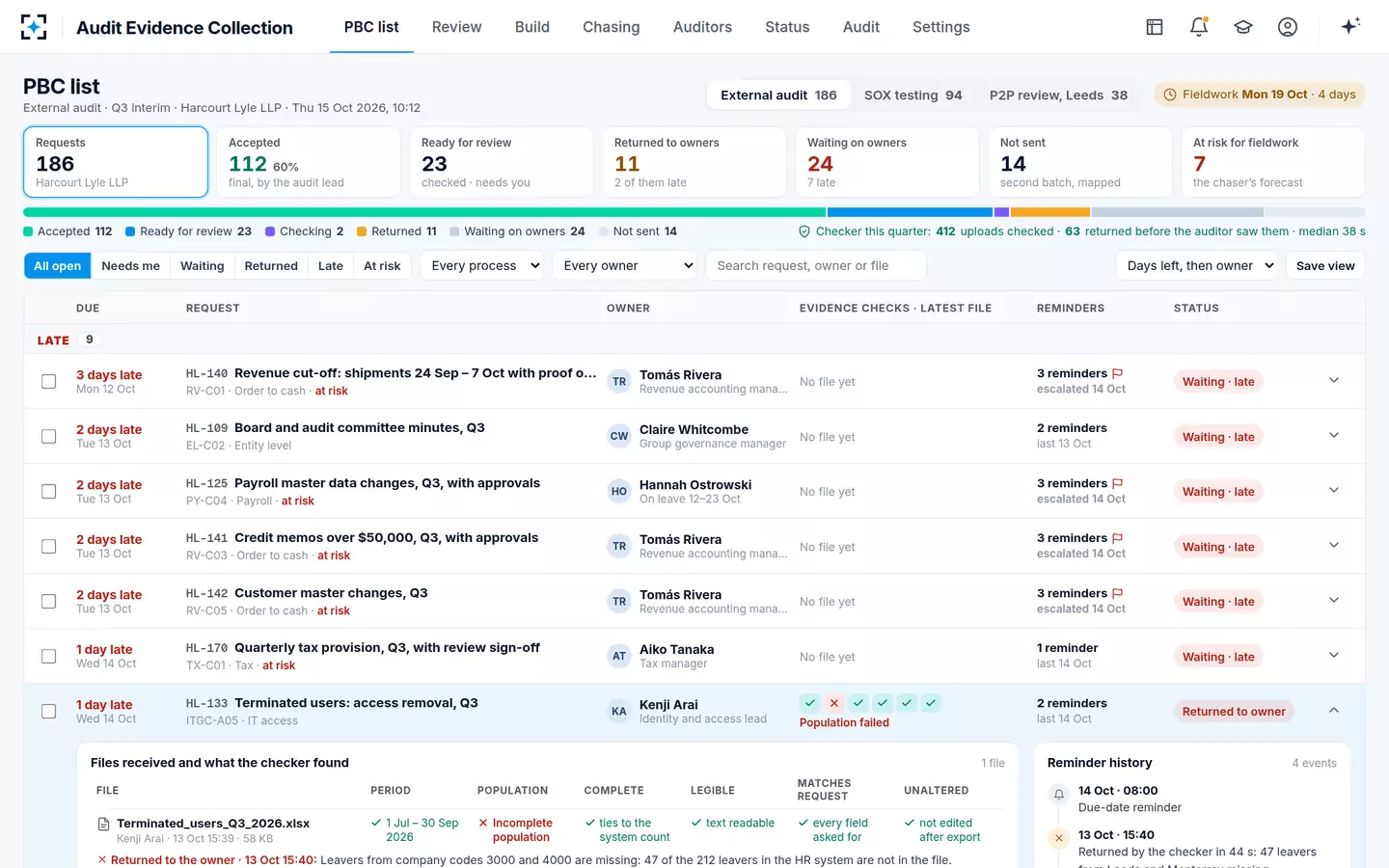Viewport: 1389px width, 868px height.
Task: Click the Audit Evidence Collection app logo
Action: (34, 27)
